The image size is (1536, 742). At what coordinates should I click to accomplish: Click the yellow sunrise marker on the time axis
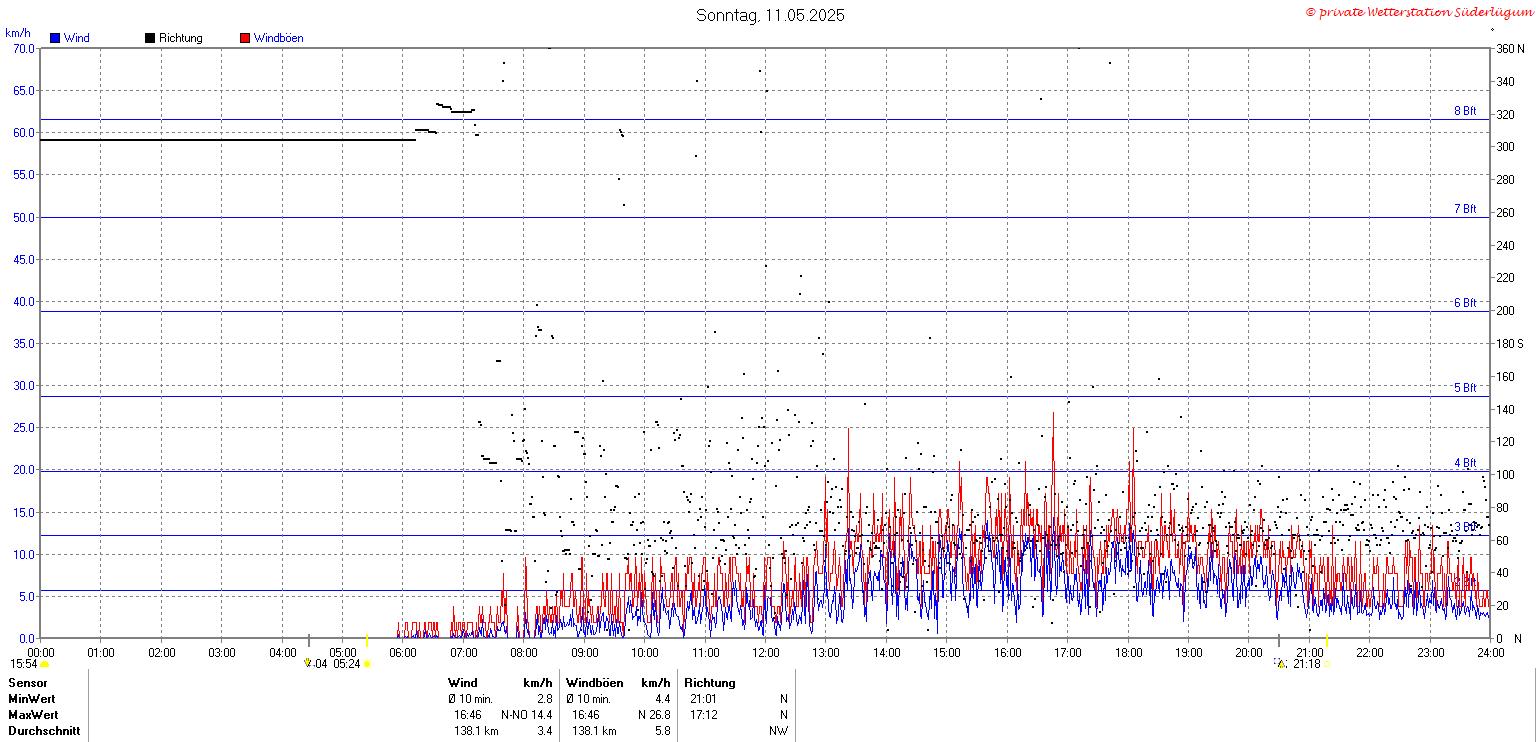pos(367,639)
